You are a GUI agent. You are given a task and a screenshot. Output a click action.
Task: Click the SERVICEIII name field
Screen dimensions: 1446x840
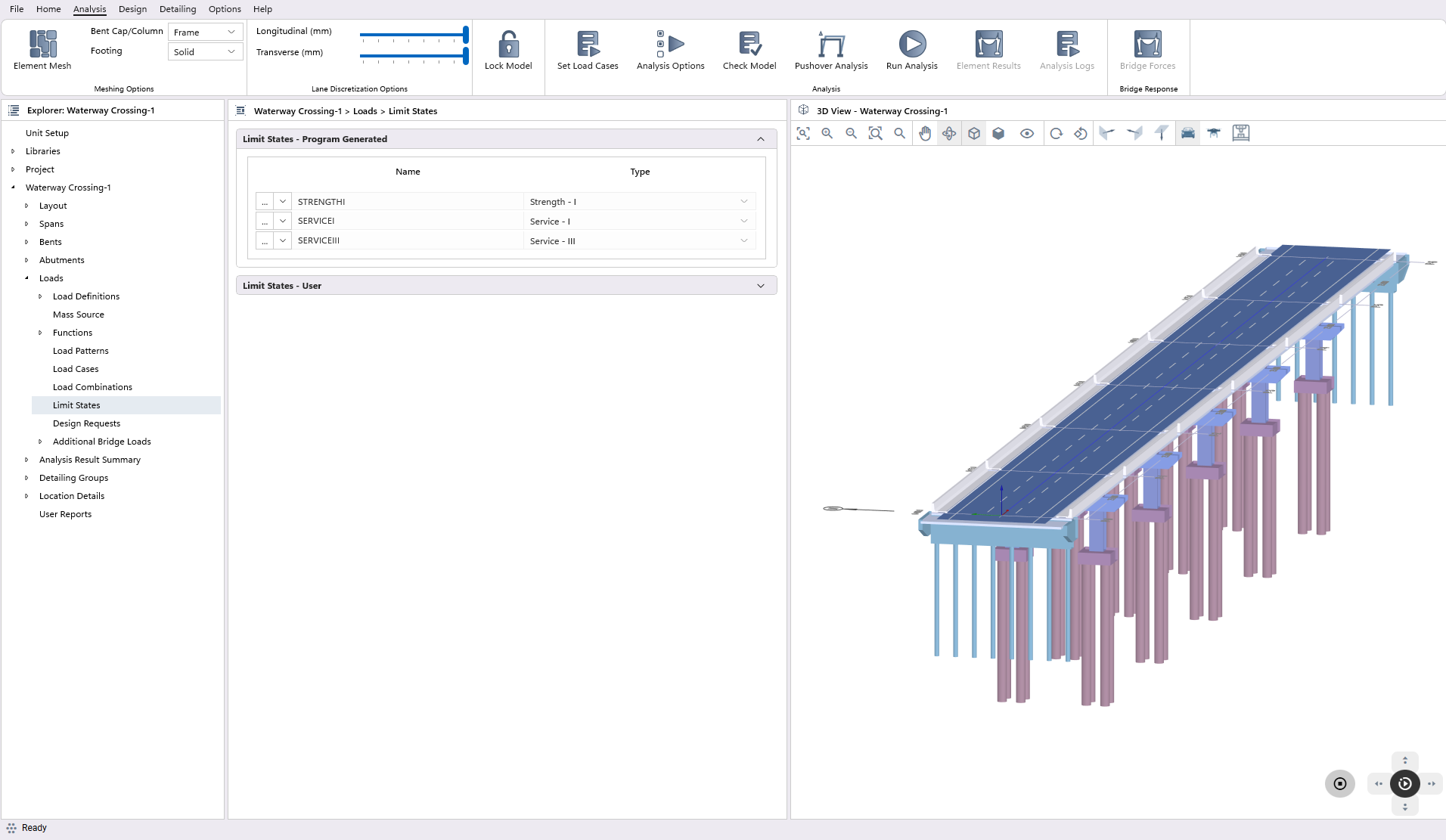coord(408,240)
